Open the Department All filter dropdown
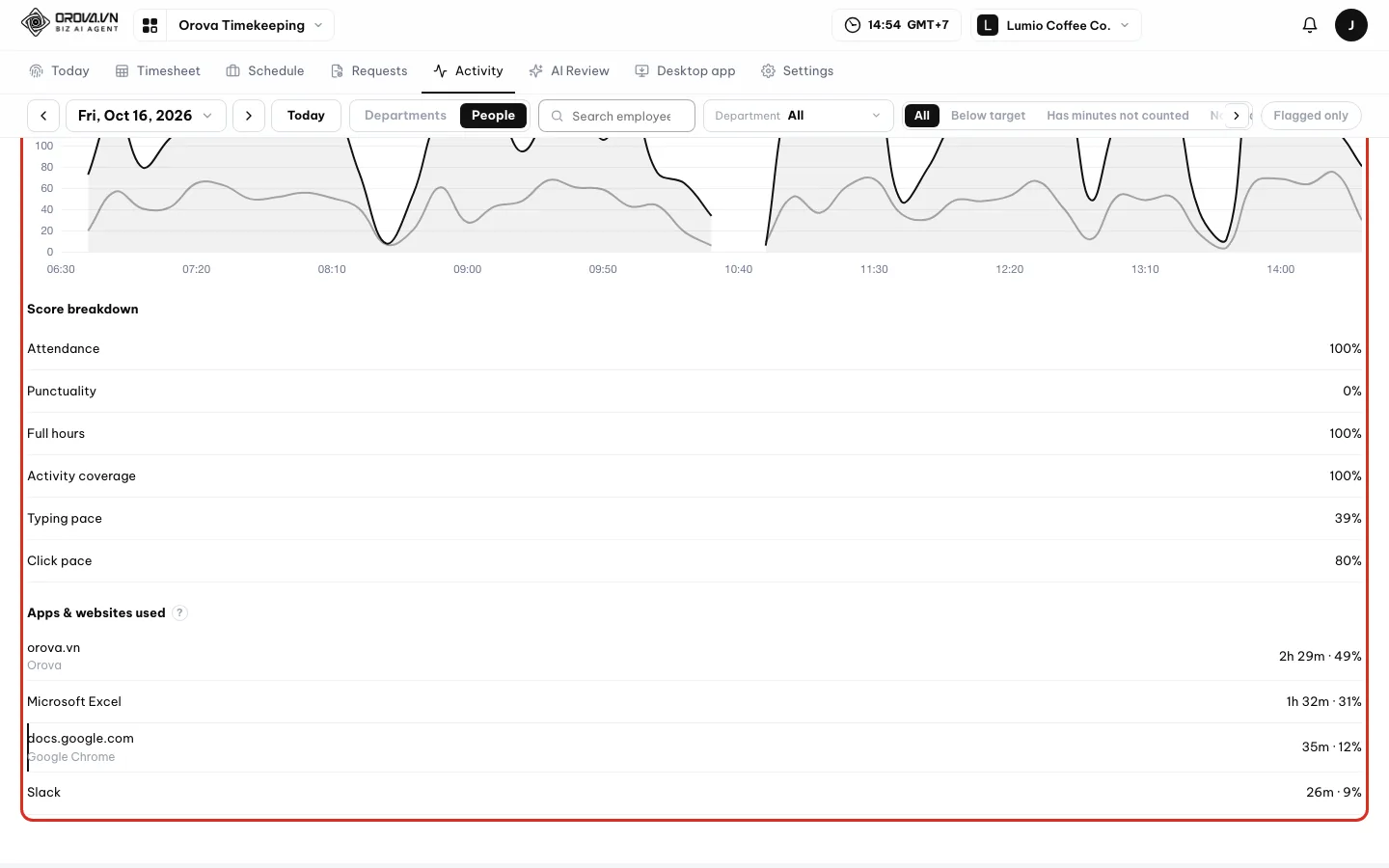Viewport: 1389px width, 868px height. [798, 116]
